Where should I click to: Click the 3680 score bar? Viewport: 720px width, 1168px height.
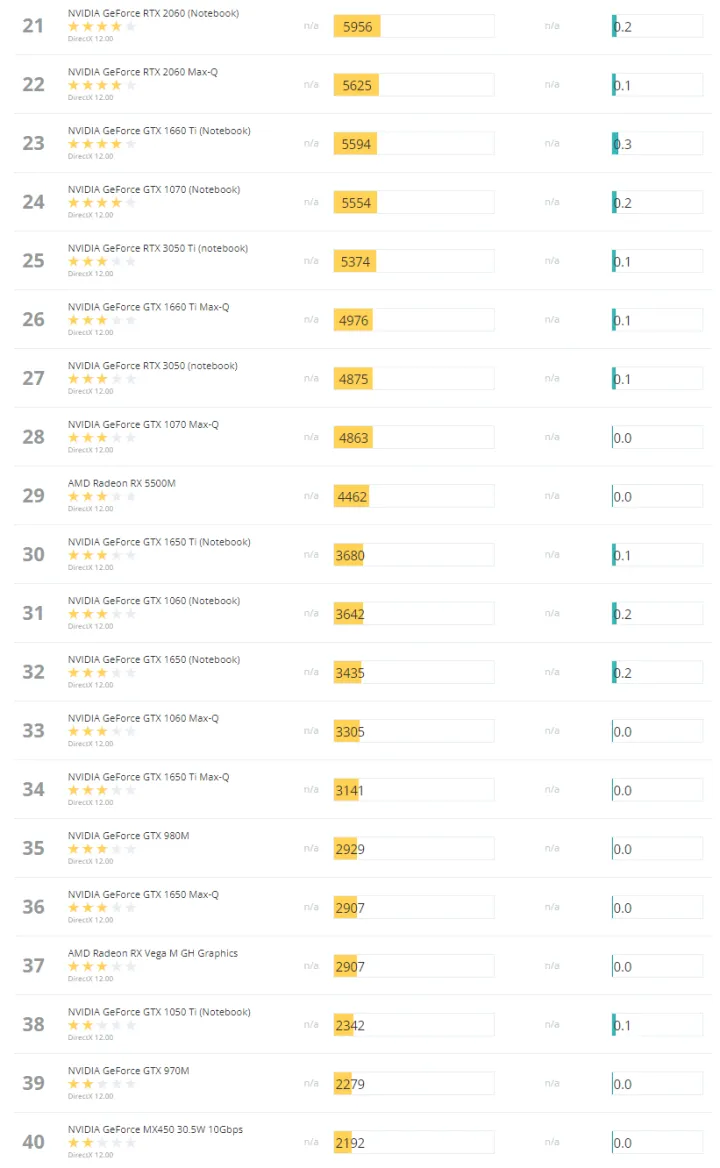pos(413,555)
